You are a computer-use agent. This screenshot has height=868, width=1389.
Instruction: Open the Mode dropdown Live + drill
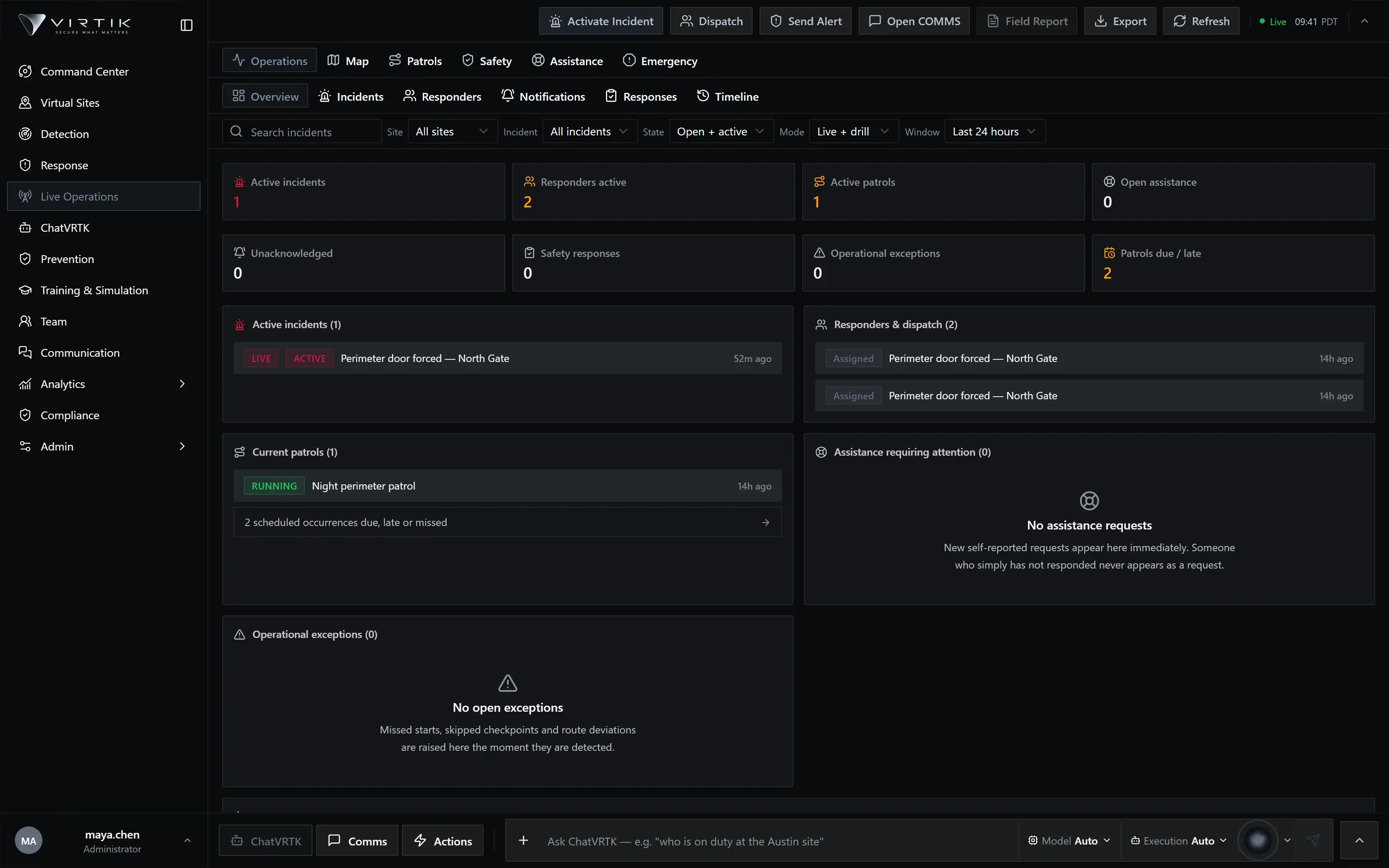pos(853,132)
